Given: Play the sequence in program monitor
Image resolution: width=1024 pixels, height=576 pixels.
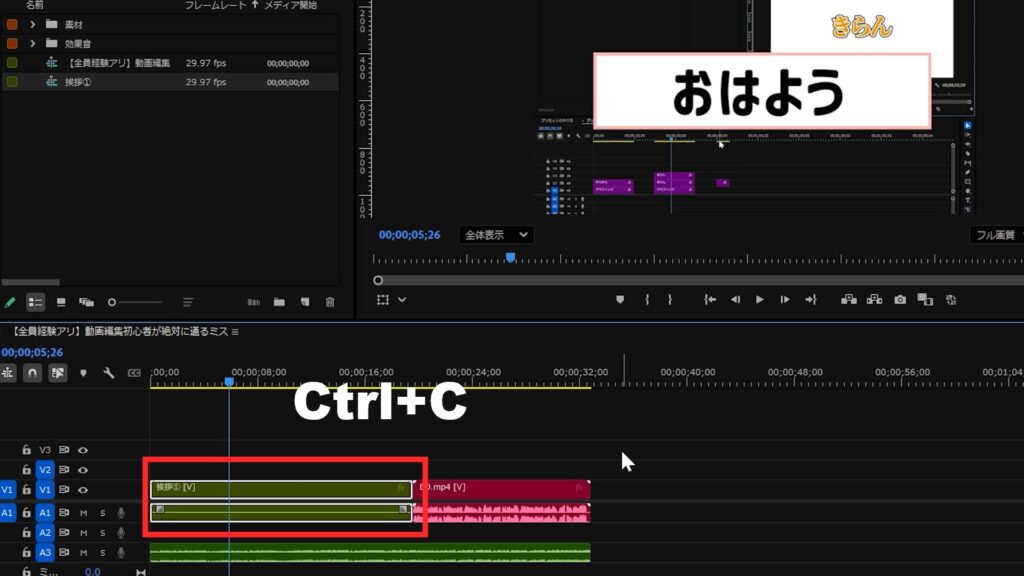Looking at the screenshot, I should 760,300.
